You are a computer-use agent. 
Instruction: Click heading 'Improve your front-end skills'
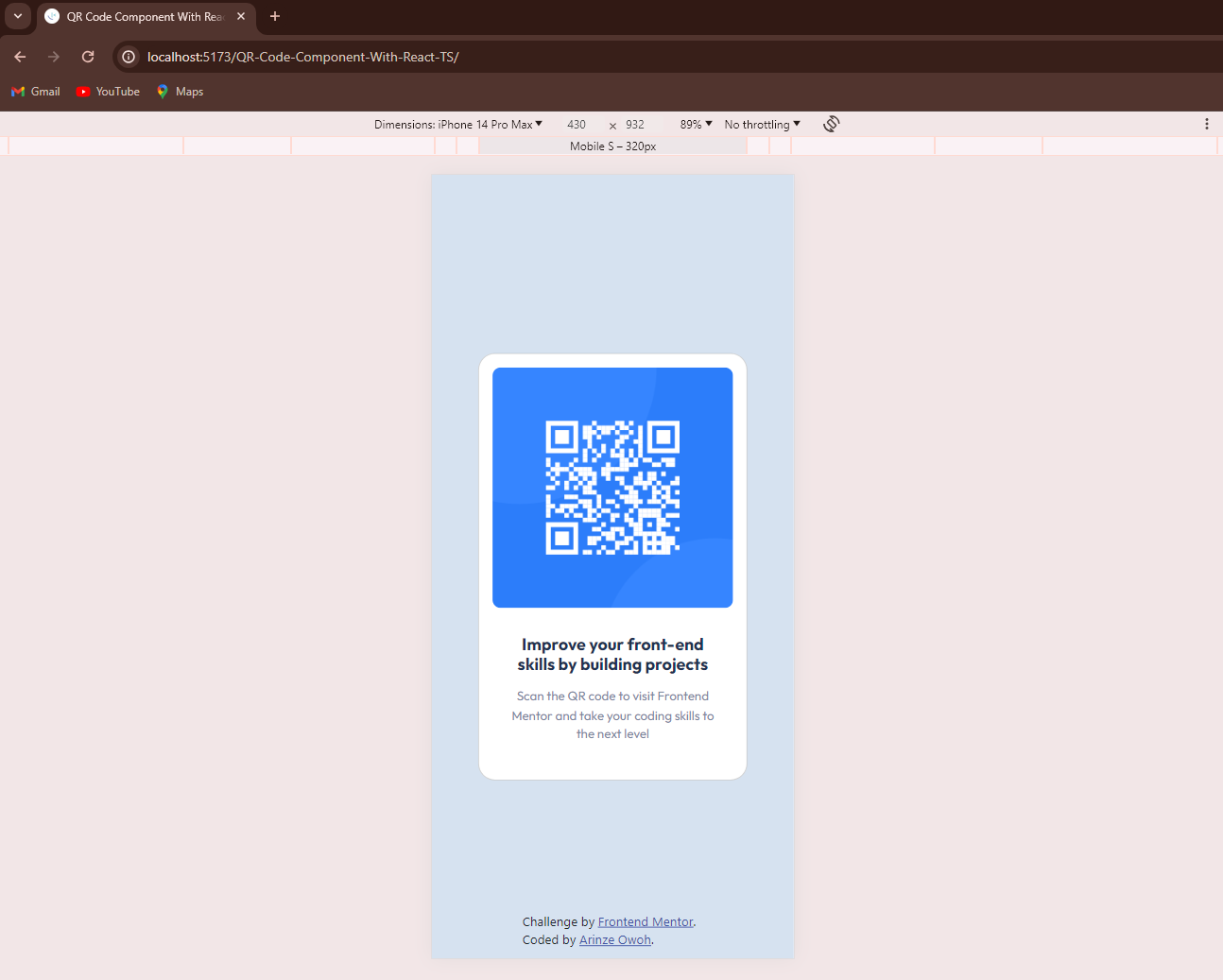612,654
